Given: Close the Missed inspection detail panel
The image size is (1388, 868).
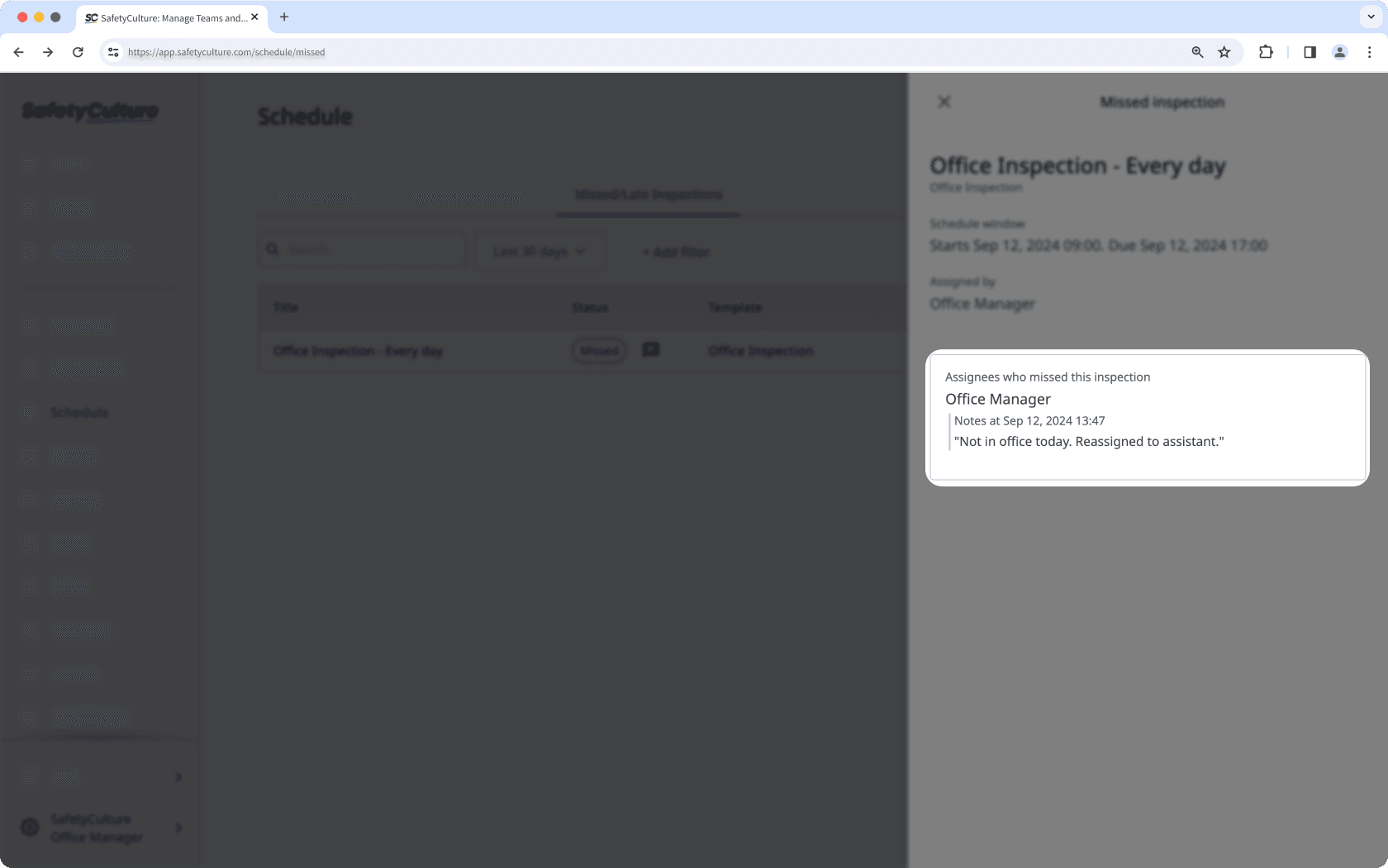Looking at the screenshot, I should (944, 102).
